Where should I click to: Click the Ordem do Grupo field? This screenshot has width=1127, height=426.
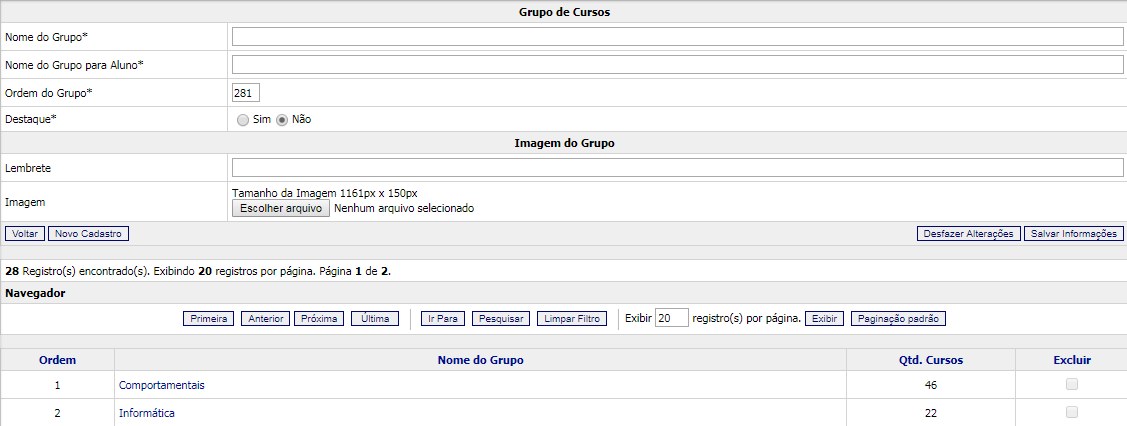(245, 93)
